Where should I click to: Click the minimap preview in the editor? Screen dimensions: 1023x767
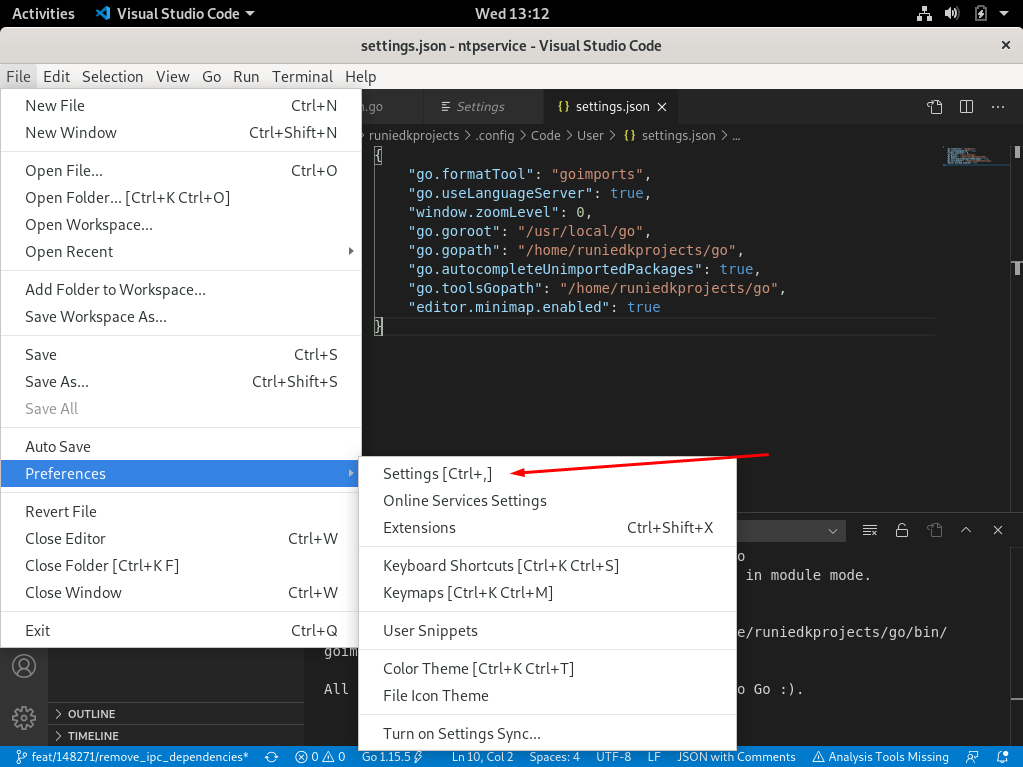coord(968,156)
